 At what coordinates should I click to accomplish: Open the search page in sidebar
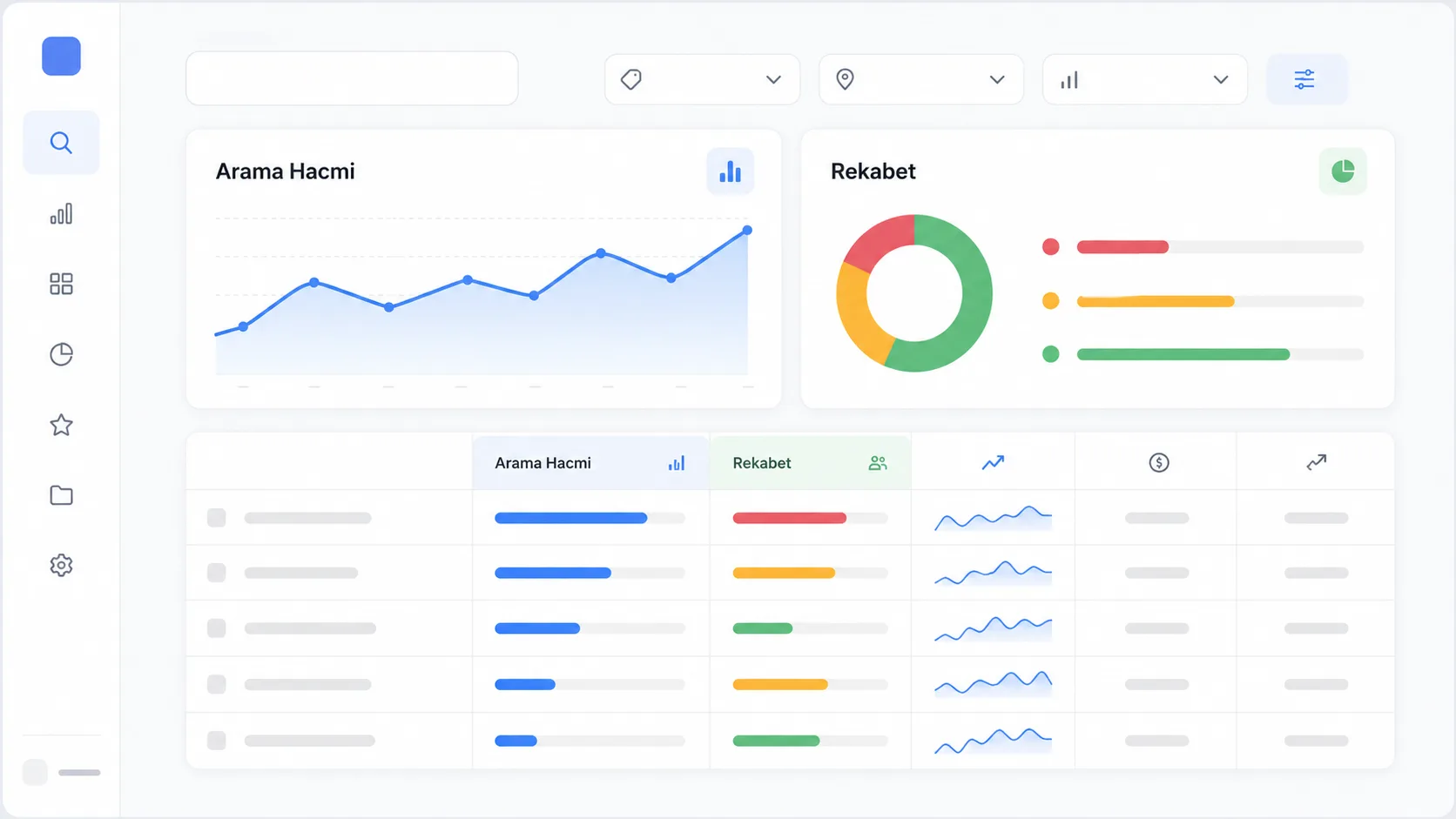[x=61, y=143]
